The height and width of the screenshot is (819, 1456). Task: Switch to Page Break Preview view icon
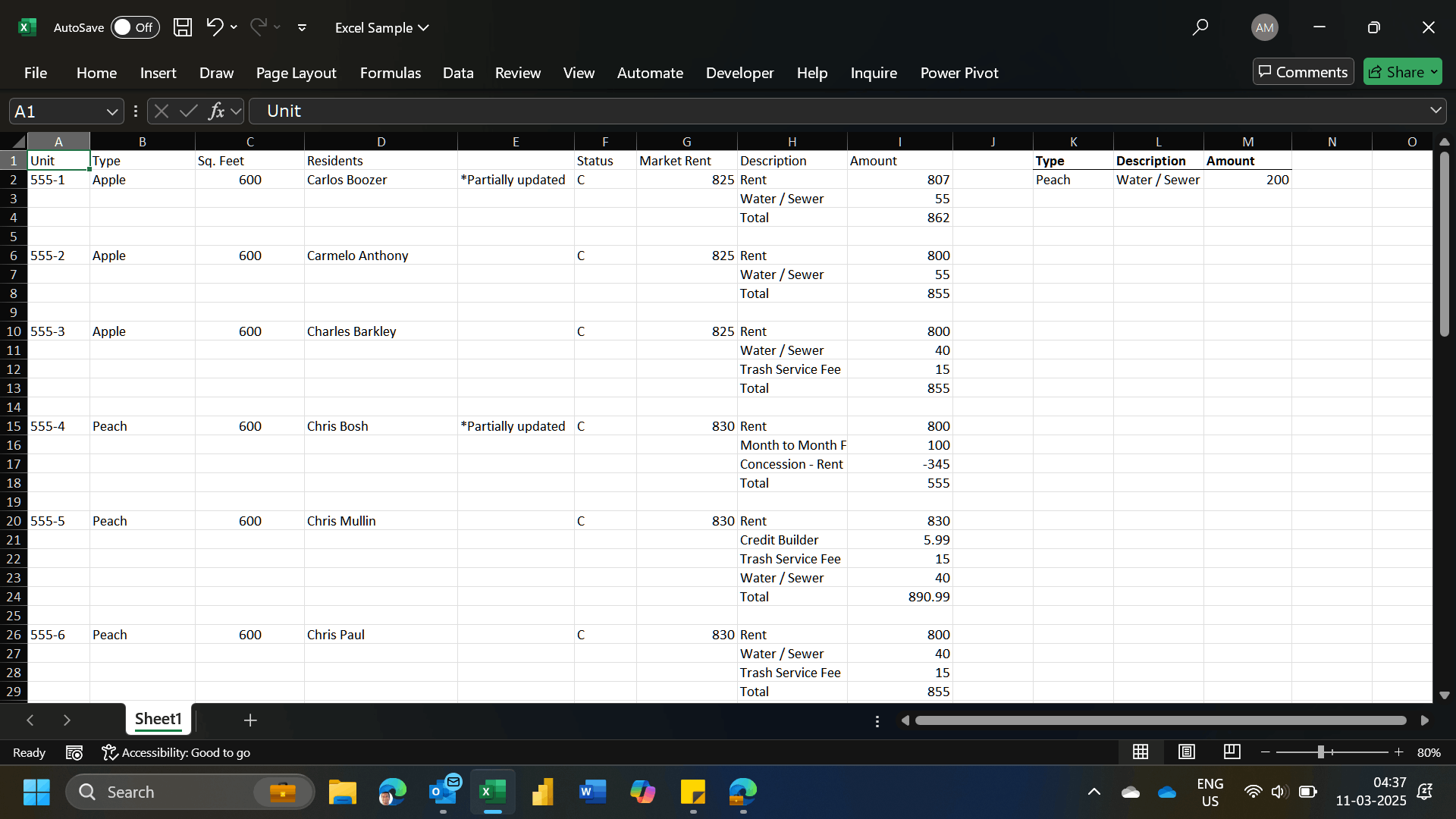pos(1232,752)
